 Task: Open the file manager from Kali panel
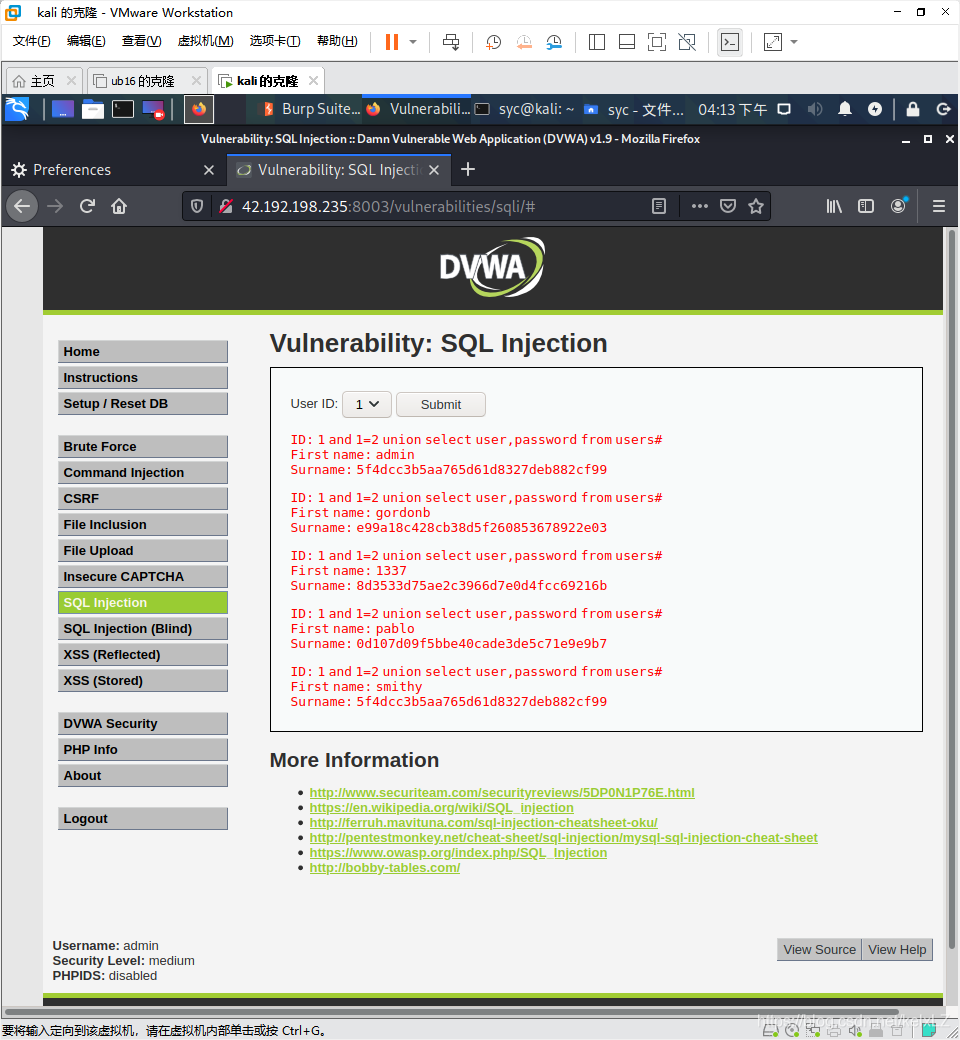pos(92,109)
